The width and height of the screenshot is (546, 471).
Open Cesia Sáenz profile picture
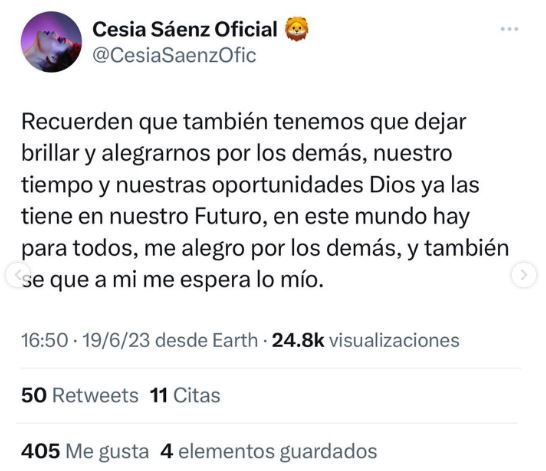(x=51, y=42)
